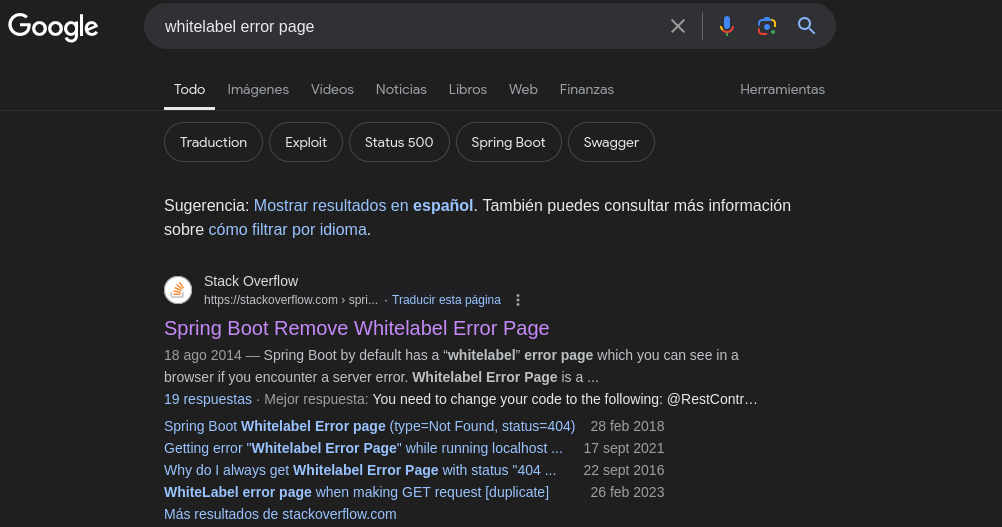Open the 19 respuestas link

click(208, 399)
